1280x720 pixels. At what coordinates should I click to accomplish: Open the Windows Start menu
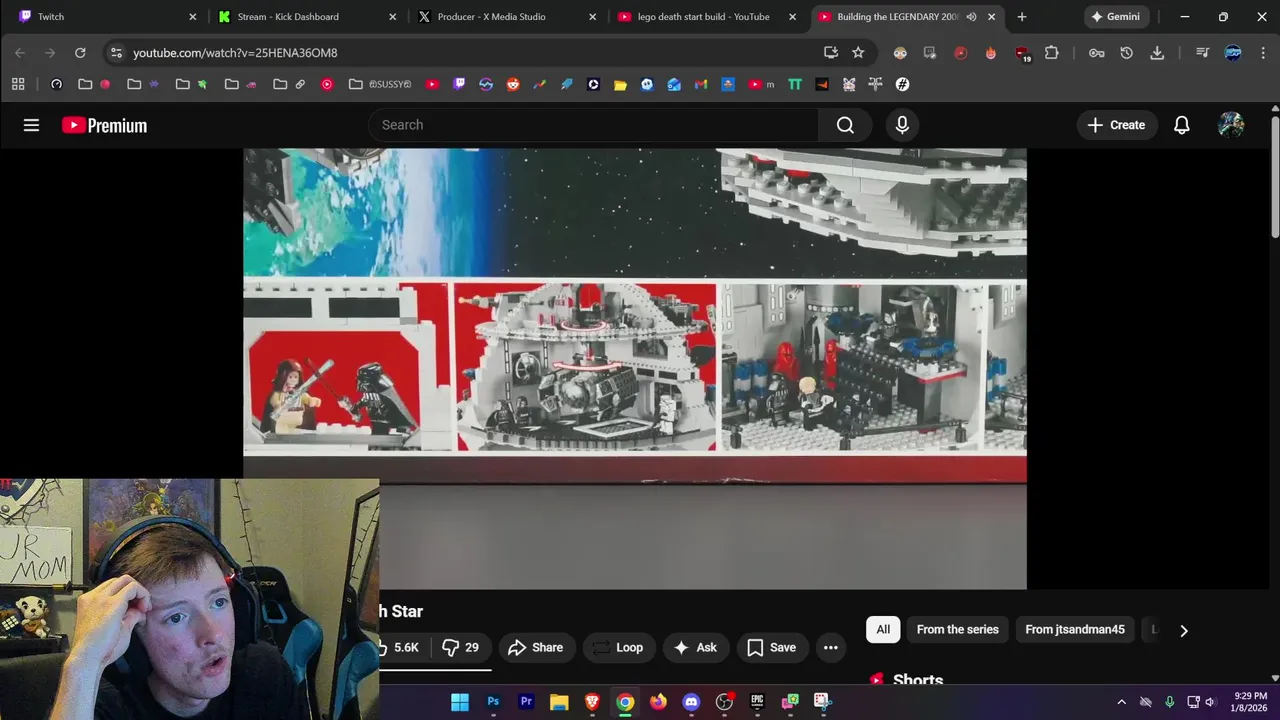460,702
